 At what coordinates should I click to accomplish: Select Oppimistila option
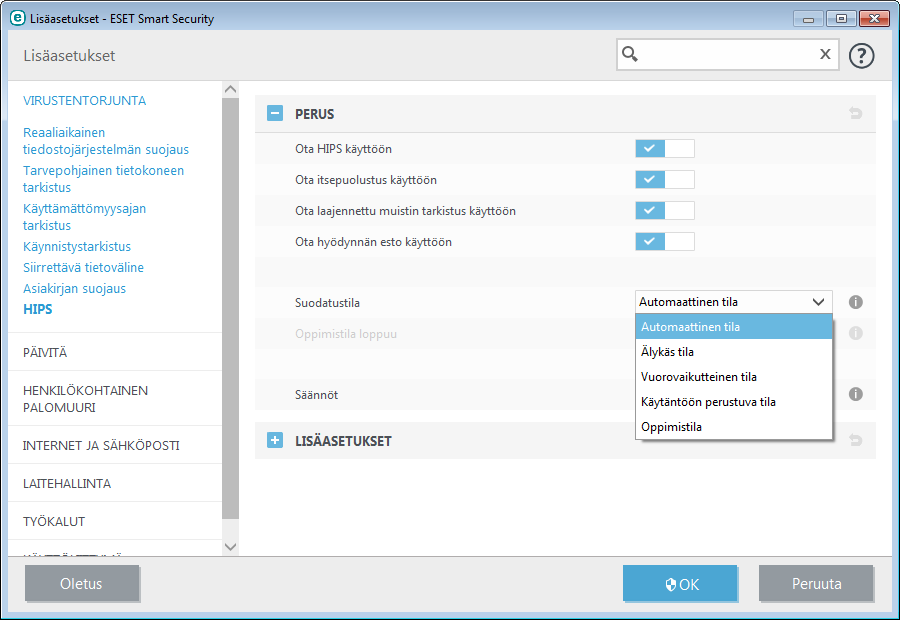click(734, 427)
